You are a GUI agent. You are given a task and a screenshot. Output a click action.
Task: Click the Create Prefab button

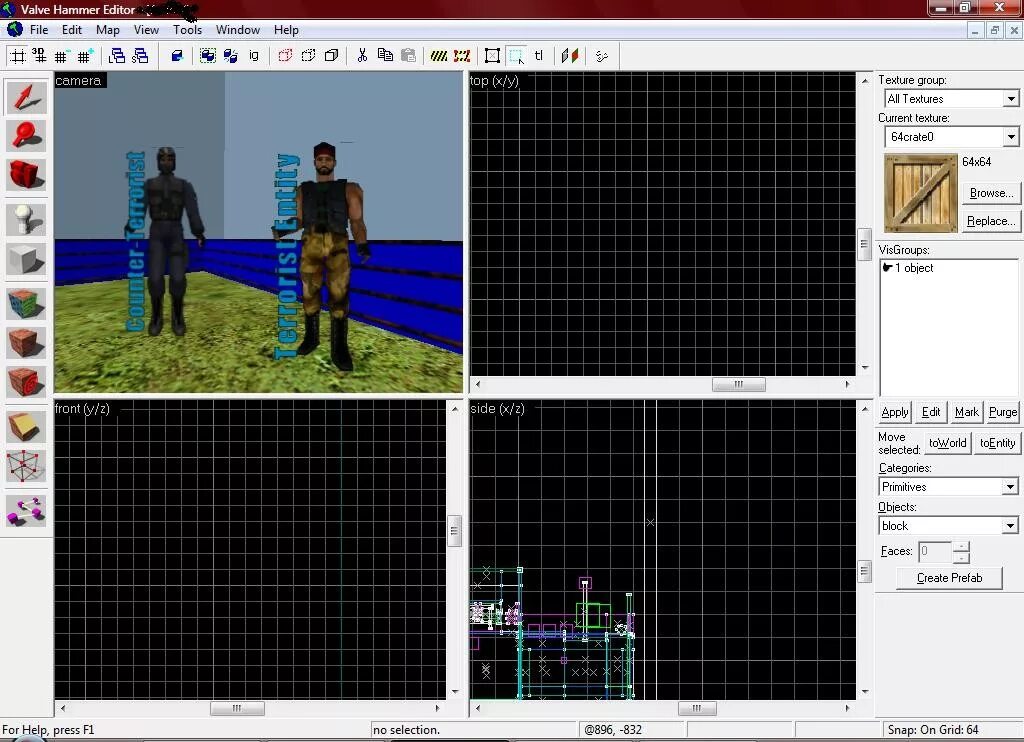point(949,578)
